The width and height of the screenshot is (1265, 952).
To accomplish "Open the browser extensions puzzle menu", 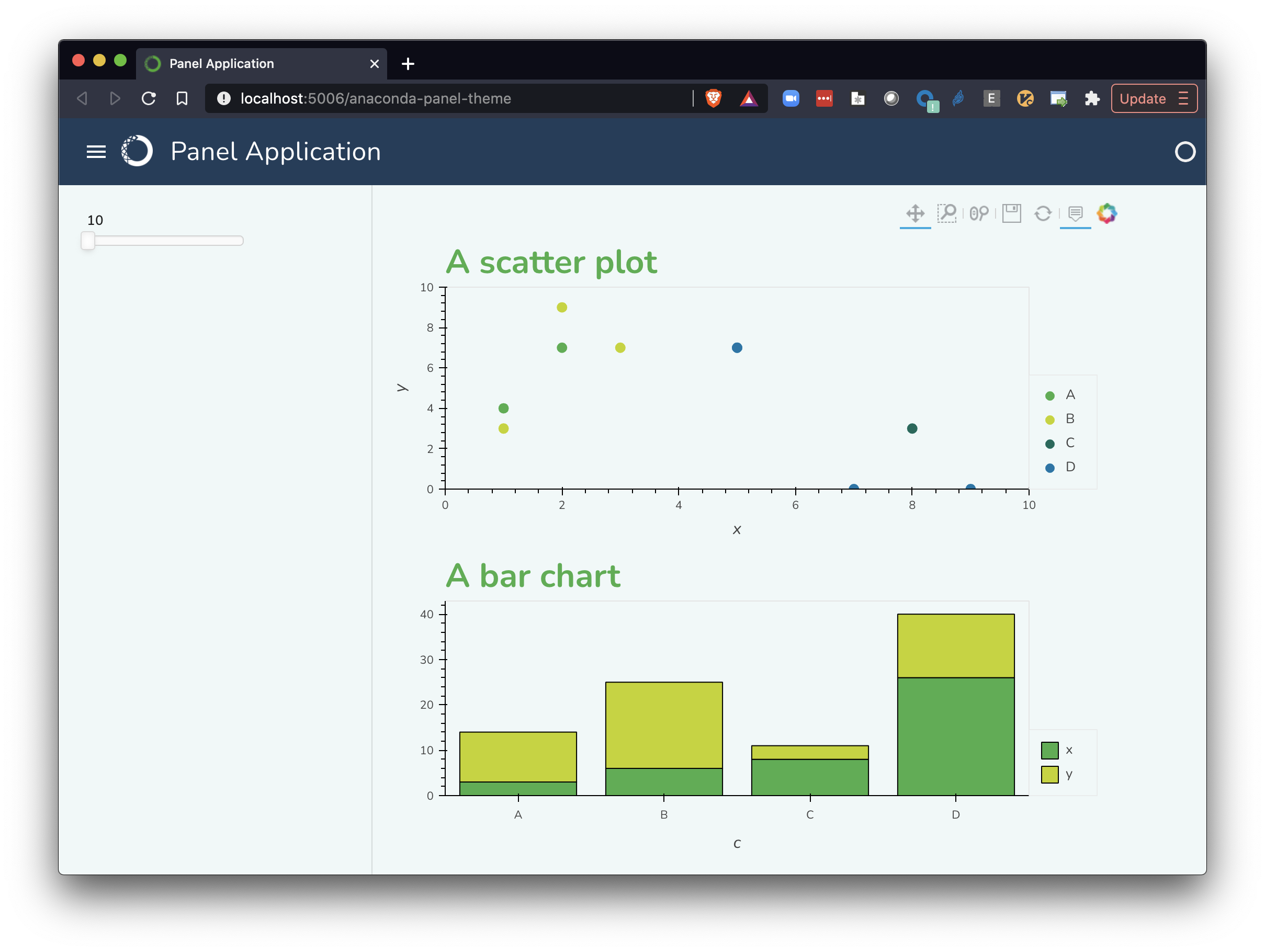I will [1092, 98].
